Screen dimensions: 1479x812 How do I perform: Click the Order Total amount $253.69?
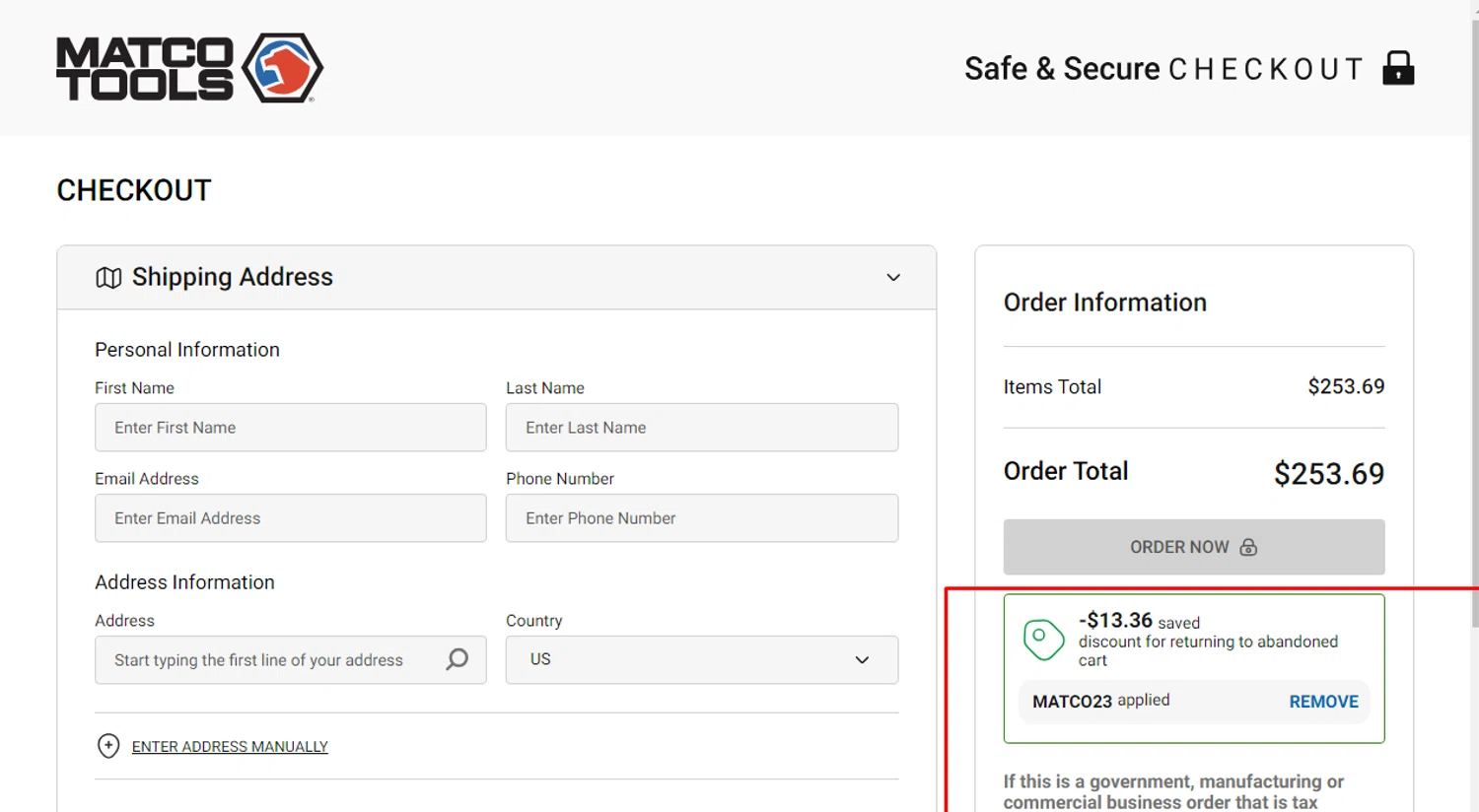(x=1329, y=474)
